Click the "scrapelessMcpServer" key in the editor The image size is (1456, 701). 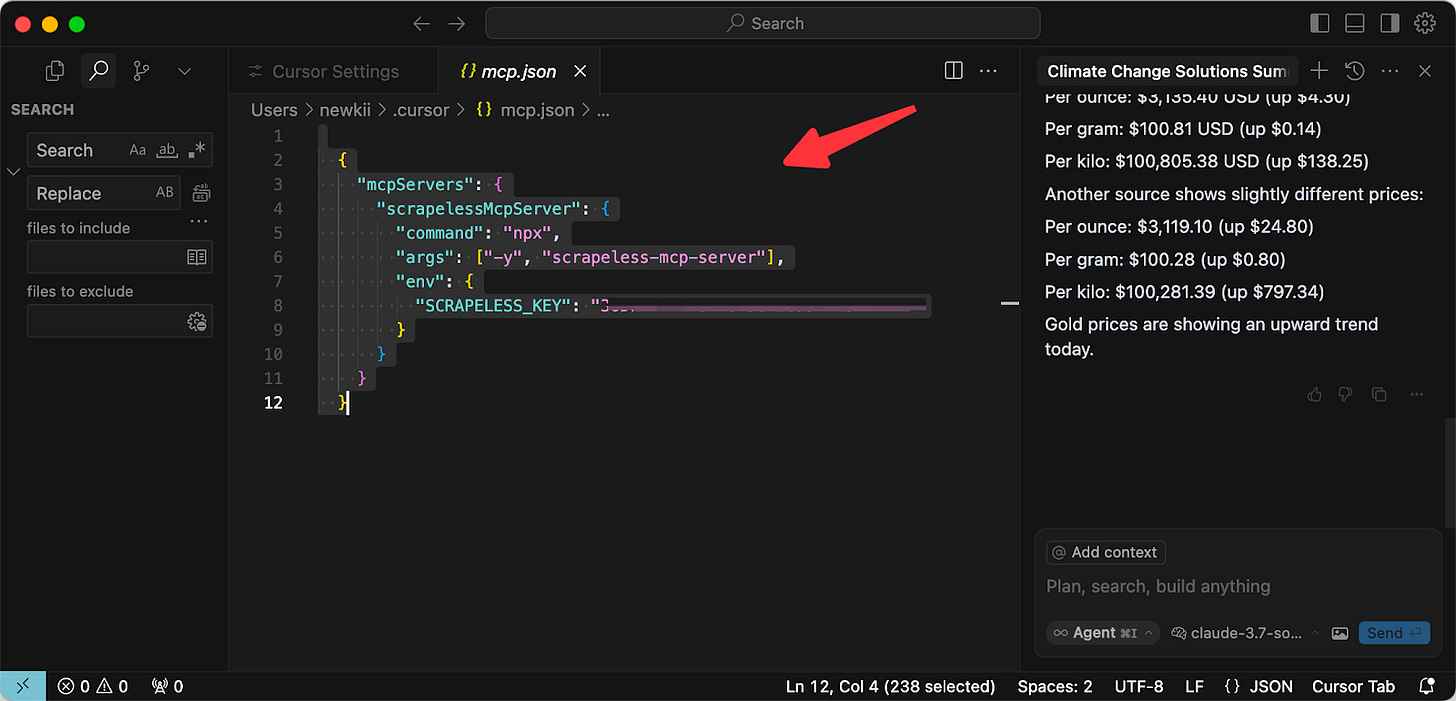tap(478, 209)
